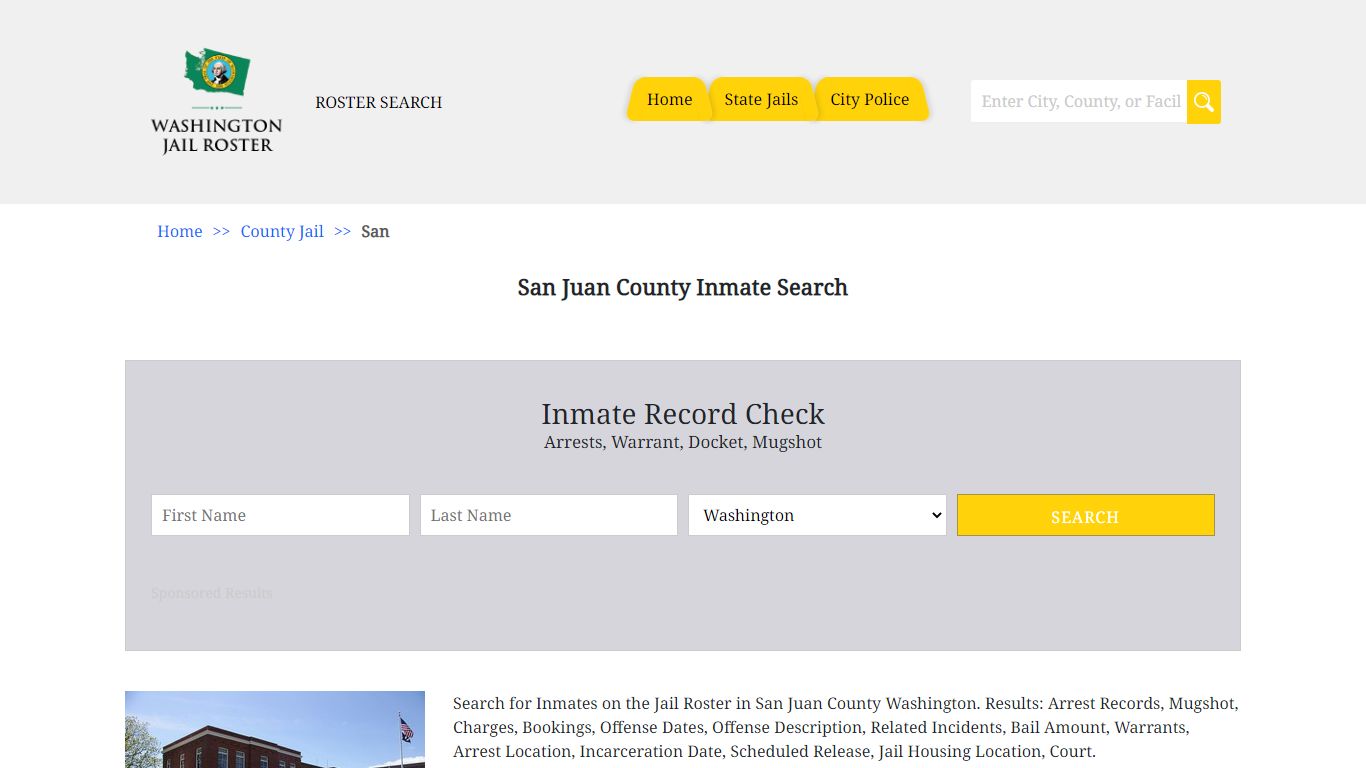
Task: Click the Sponsored Results label
Action: pyautogui.click(x=212, y=593)
